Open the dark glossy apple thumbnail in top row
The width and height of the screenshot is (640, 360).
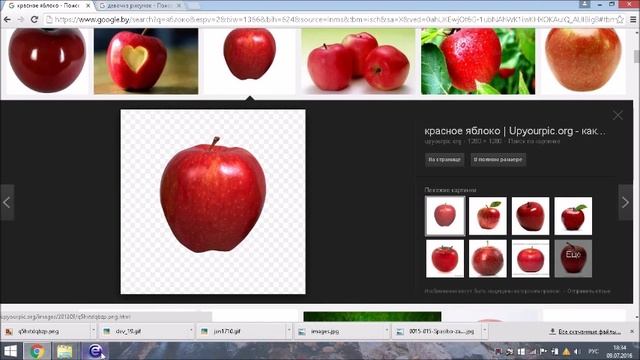point(47,60)
